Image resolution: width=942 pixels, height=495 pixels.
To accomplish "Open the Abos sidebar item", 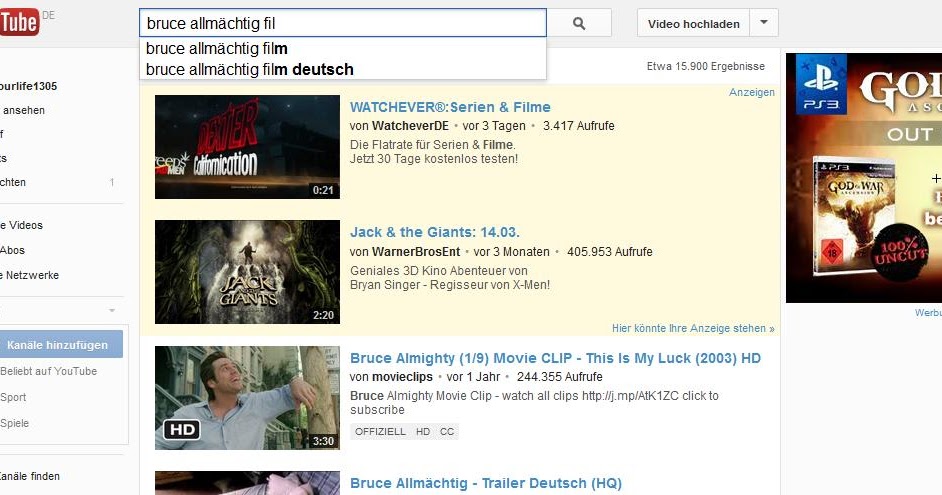I will click(13, 251).
